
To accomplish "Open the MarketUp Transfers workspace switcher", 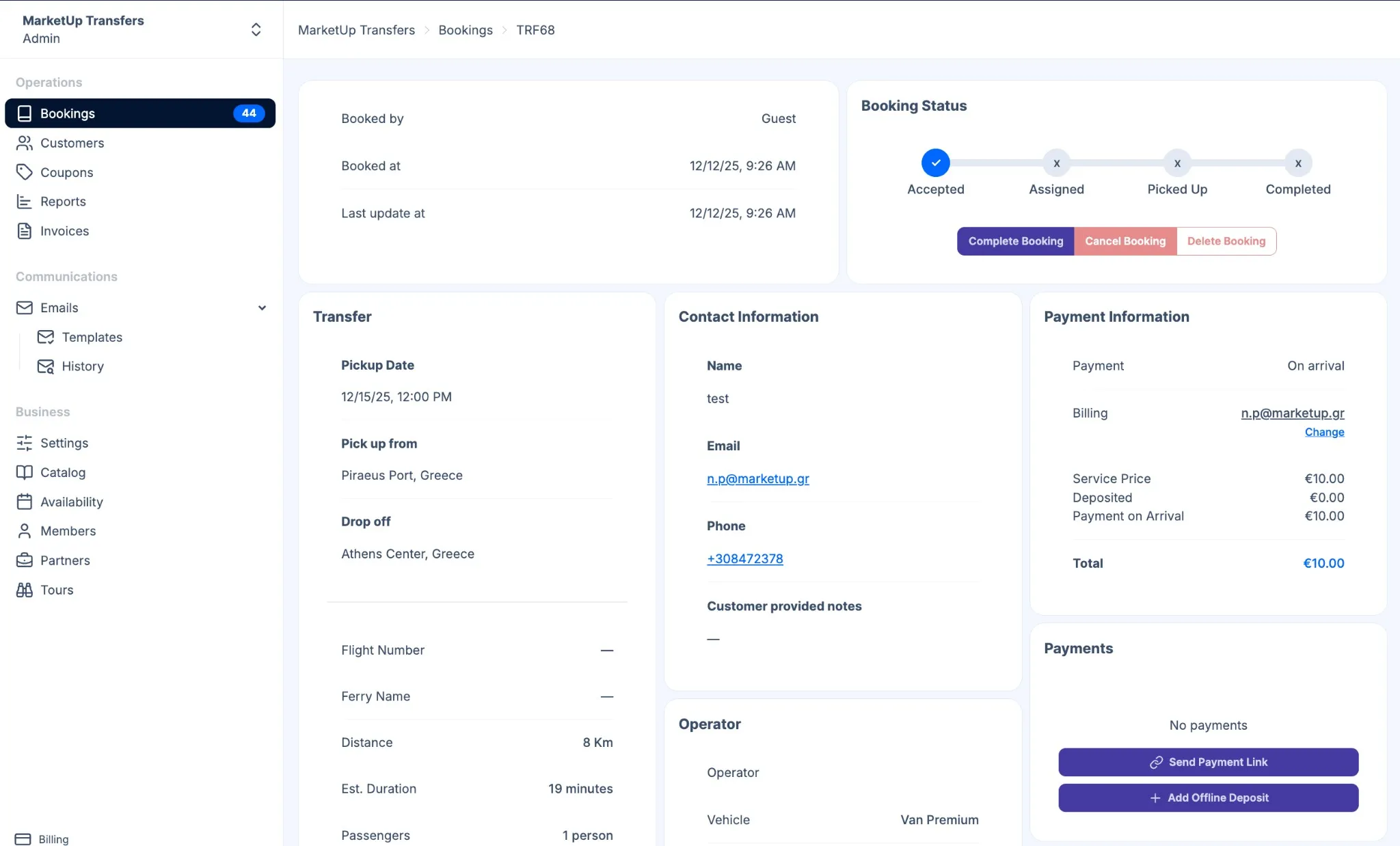I will coord(256,29).
